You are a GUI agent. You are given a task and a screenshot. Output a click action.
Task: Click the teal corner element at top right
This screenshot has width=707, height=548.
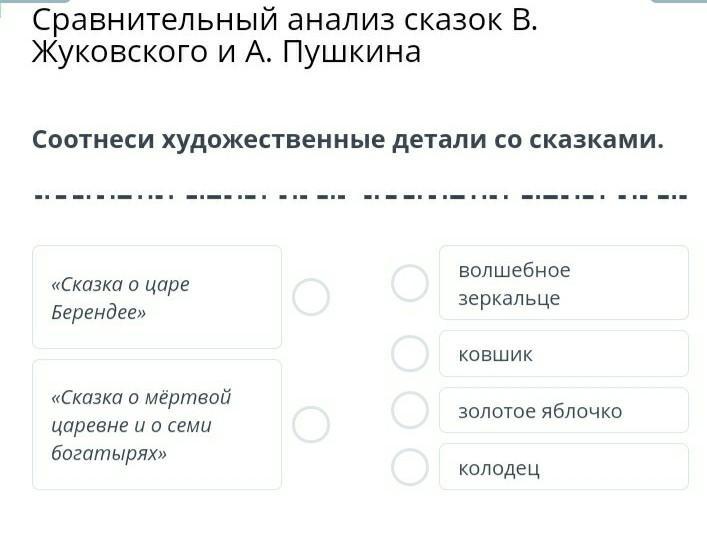(680, 2)
